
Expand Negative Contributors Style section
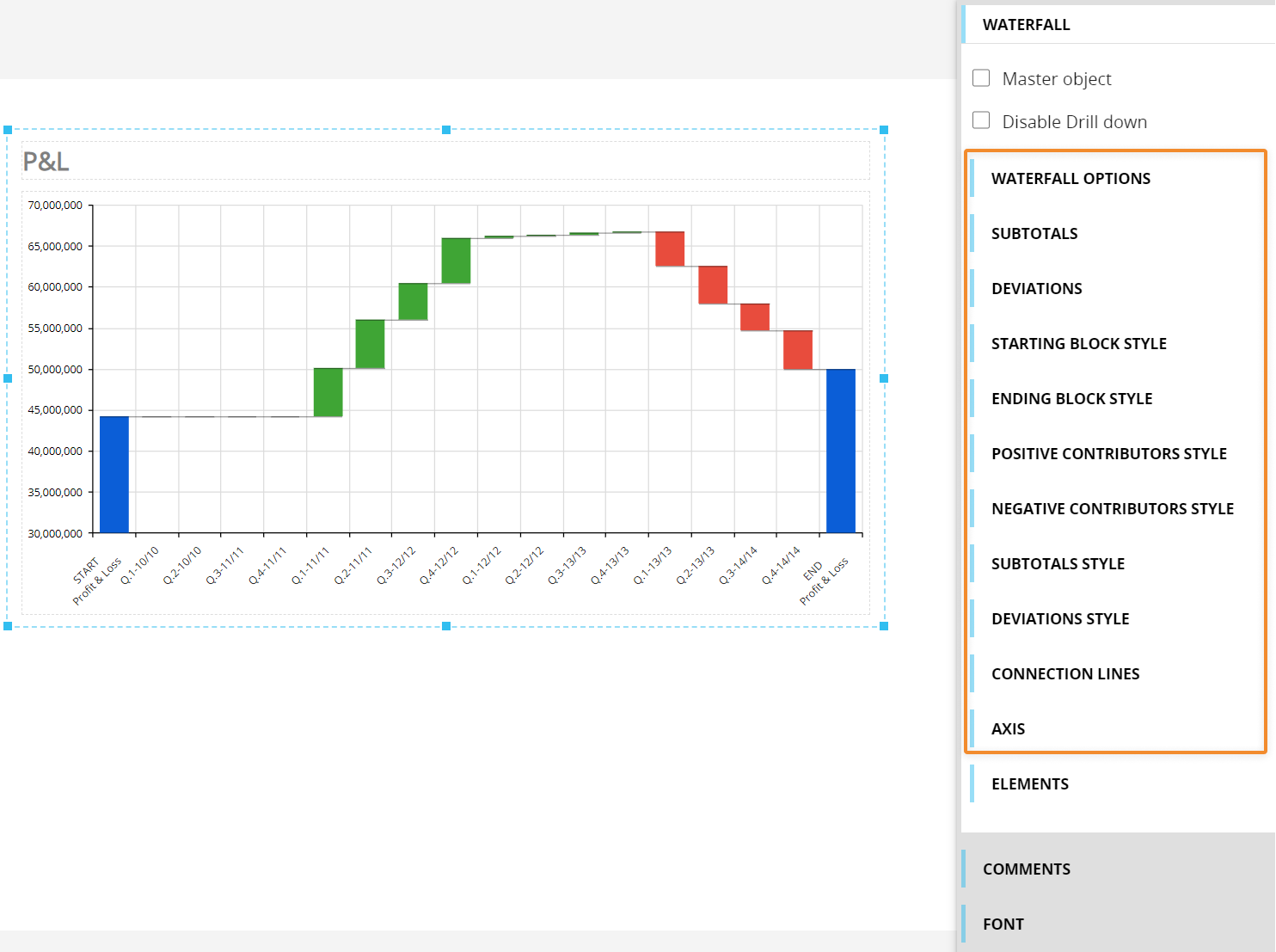[1112, 509]
